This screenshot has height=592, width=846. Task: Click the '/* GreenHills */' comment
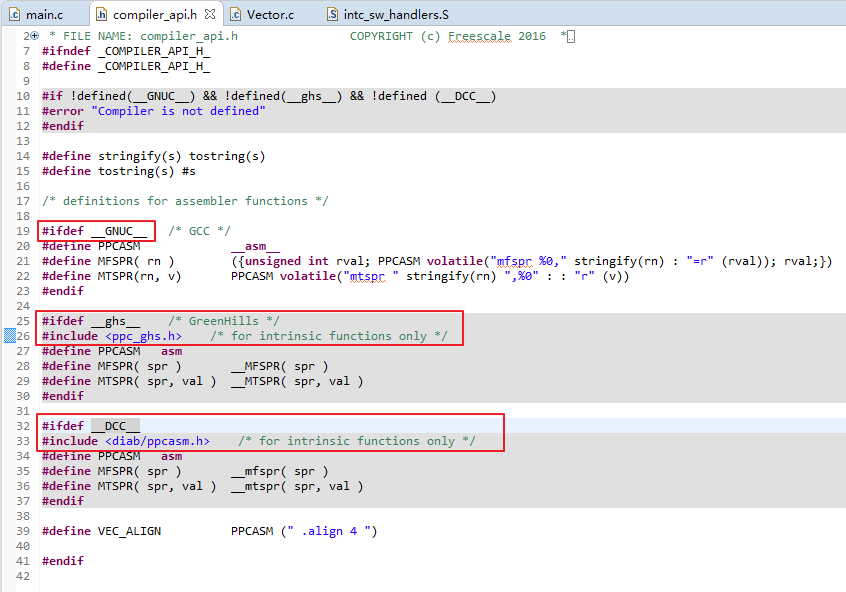pyautogui.click(x=223, y=321)
